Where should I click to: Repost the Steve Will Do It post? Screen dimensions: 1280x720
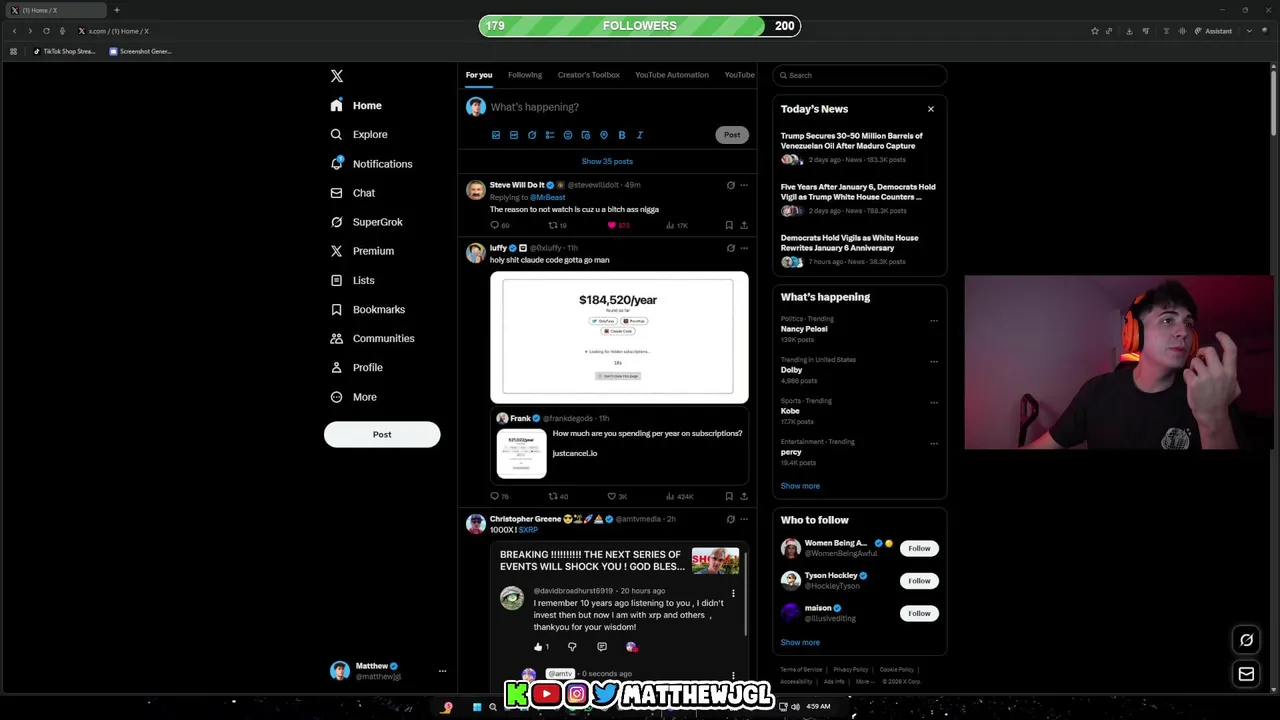pyautogui.click(x=557, y=226)
